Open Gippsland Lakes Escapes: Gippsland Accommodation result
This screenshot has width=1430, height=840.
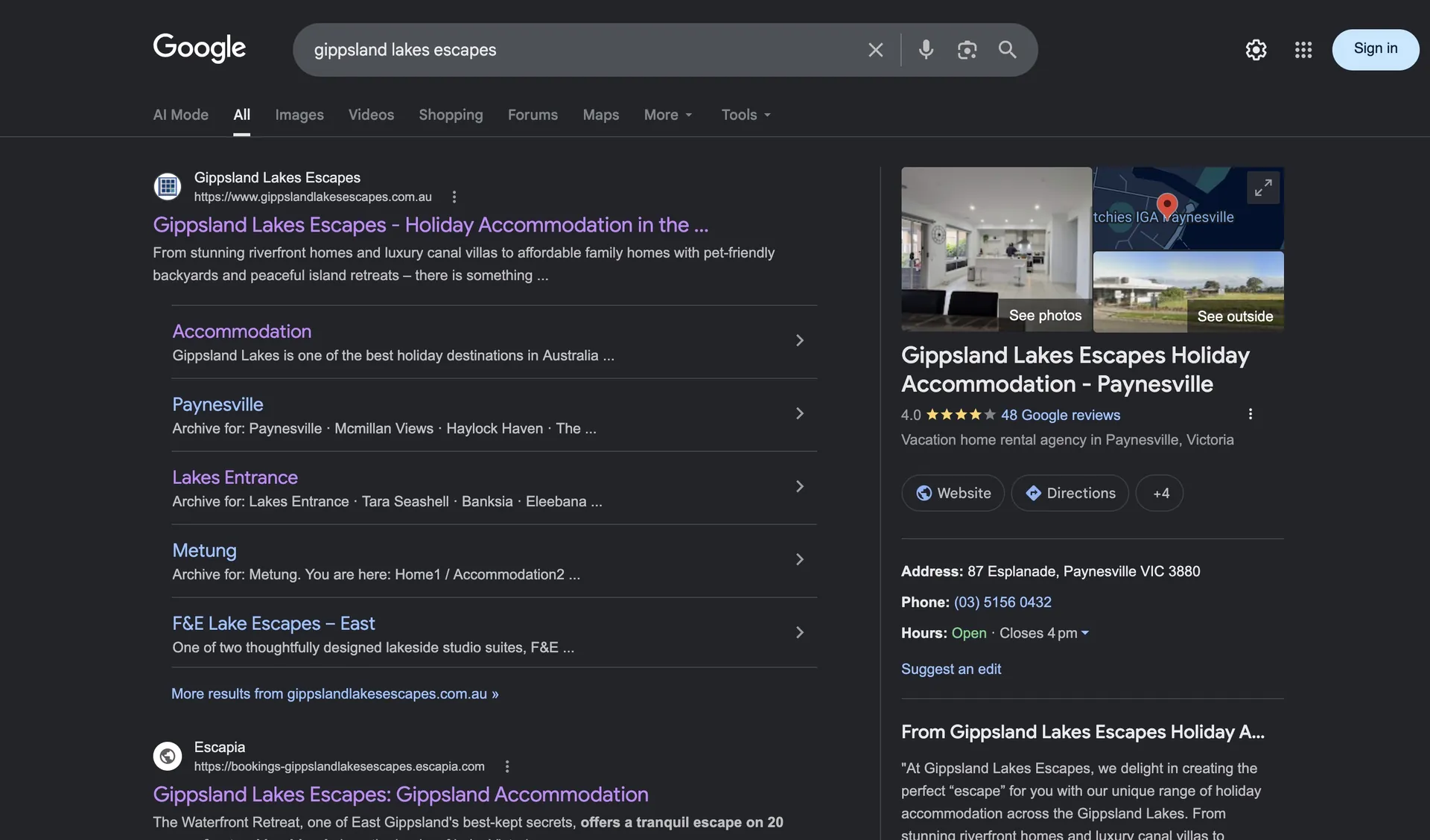tap(401, 794)
